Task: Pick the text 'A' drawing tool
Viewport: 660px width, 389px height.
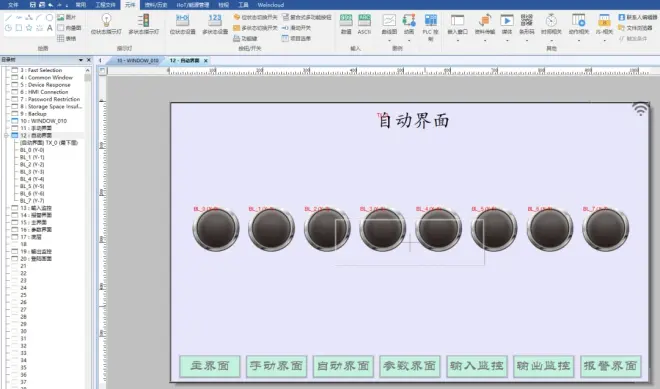Action: pos(49,28)
